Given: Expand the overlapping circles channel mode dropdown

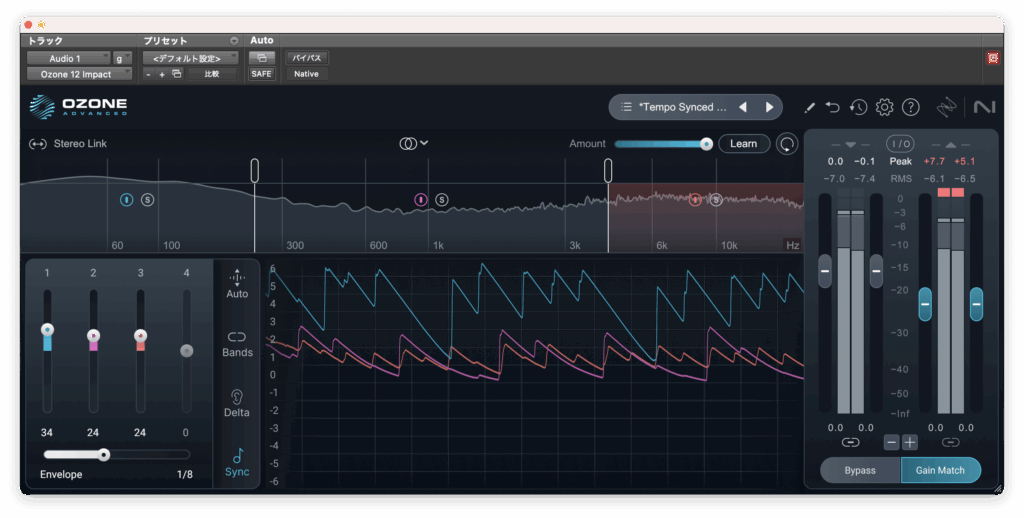Looking at the screenshot, I should tap(413, 144).
